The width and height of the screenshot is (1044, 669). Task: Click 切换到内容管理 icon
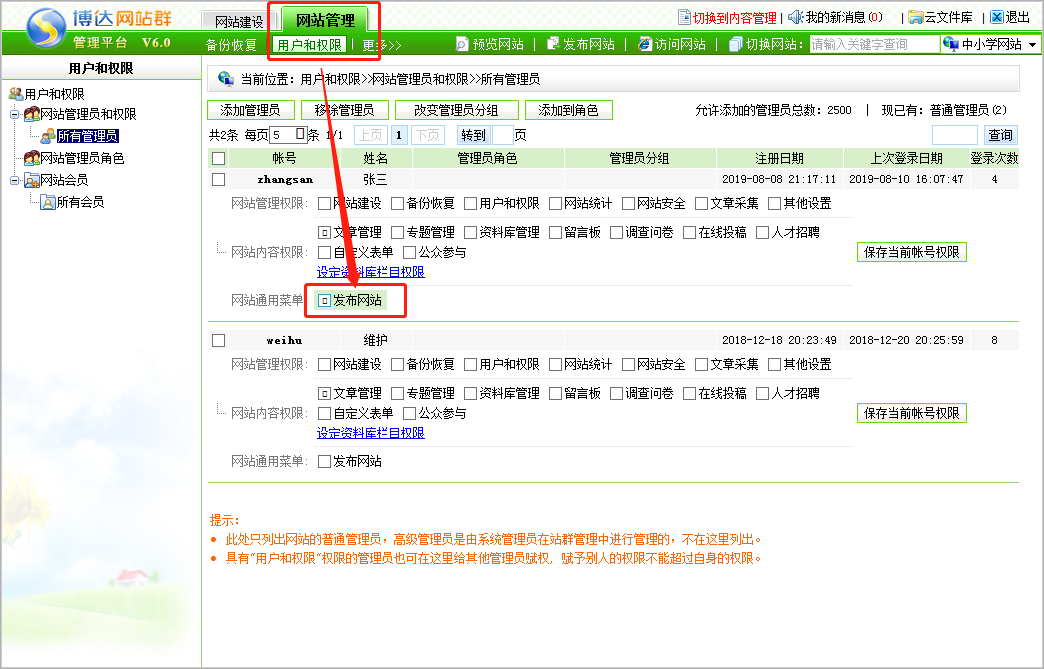click(684, 17)
